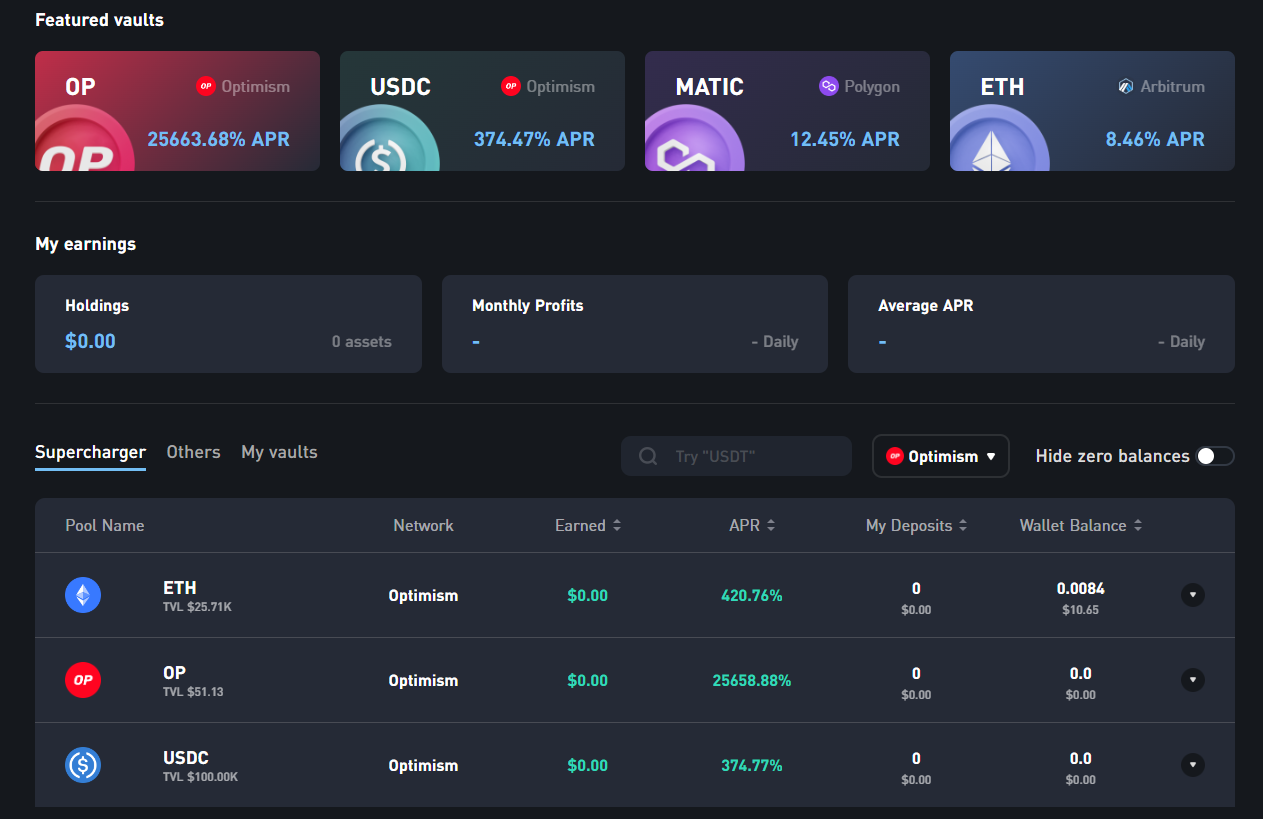Click the USDC pool name in the table

pyautogui.click(x=186, y=758)
